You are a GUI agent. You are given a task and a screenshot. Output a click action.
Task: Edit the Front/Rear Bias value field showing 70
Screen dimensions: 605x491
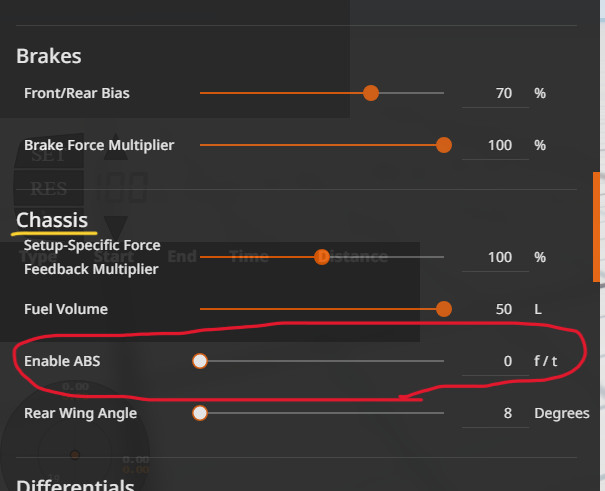(x=495, y=94)
